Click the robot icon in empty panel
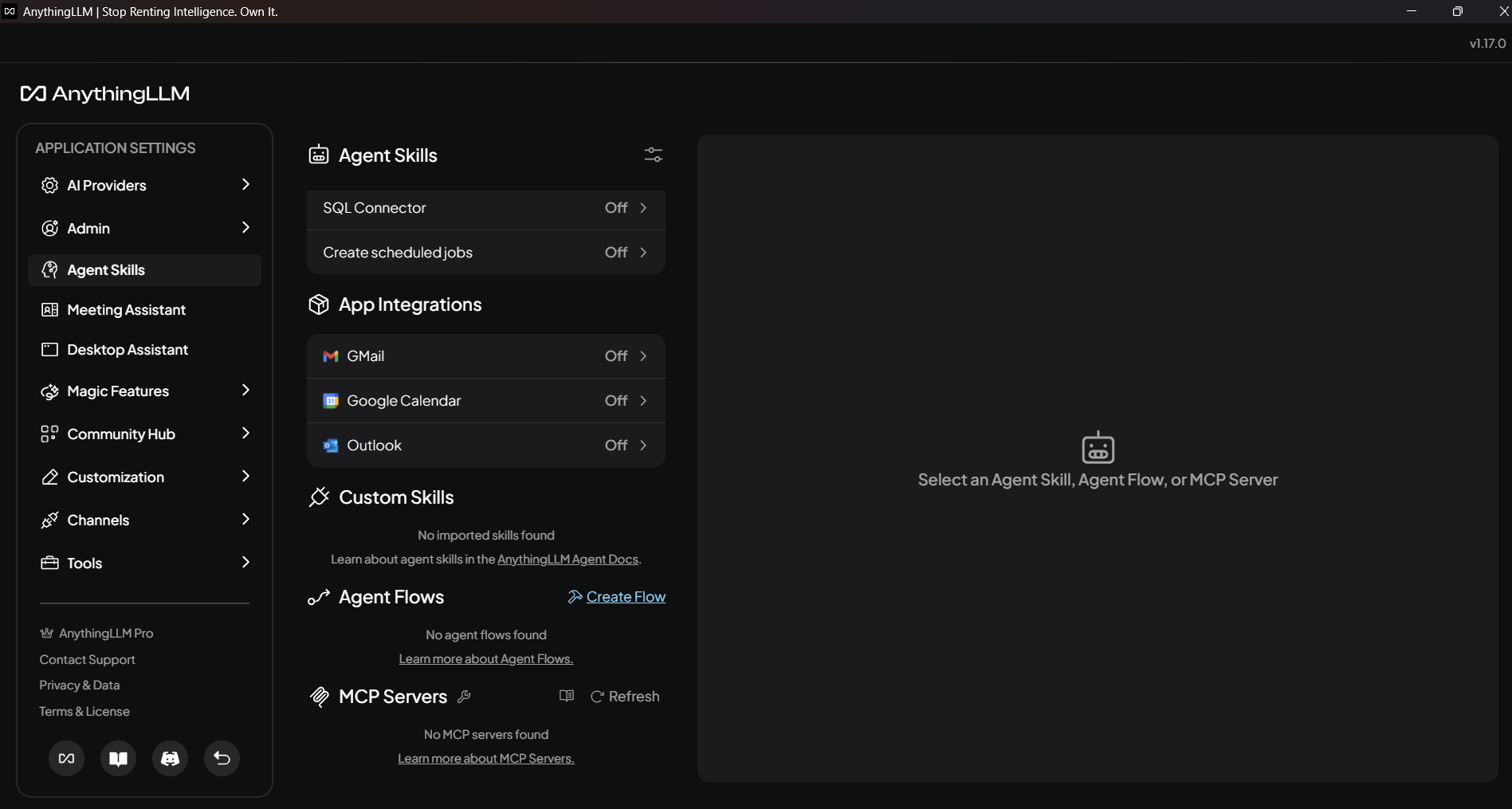This screenshot has width=1512, height=809. 1098,447
